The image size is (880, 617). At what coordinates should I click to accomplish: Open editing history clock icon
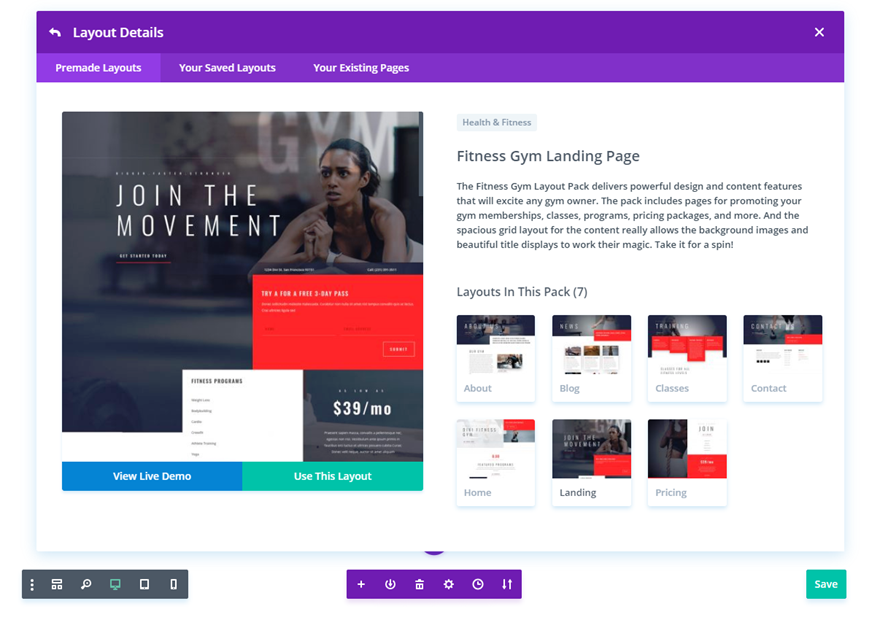pos(478,584)
